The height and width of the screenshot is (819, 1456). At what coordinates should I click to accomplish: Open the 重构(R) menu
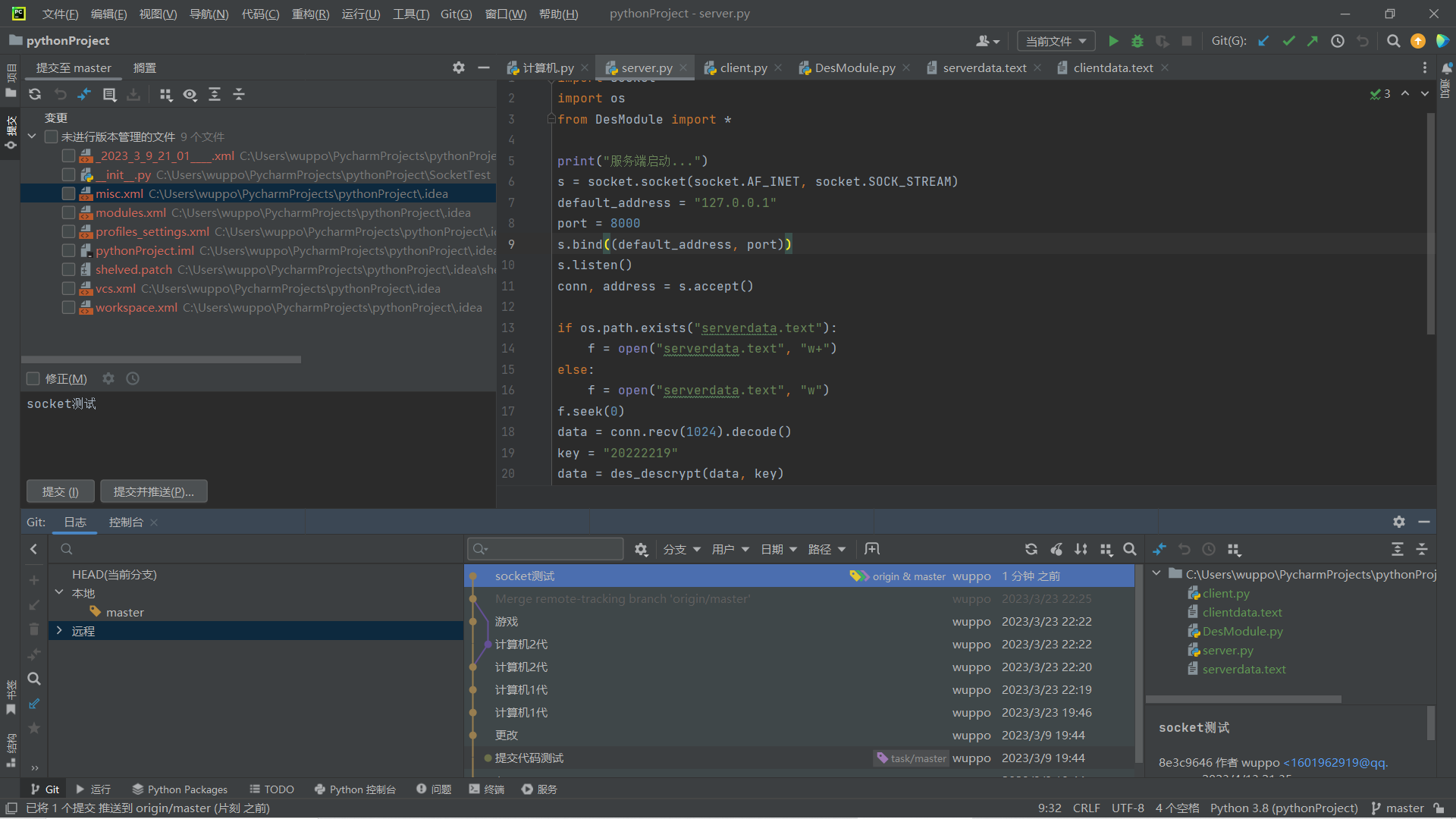coord(310,14)
